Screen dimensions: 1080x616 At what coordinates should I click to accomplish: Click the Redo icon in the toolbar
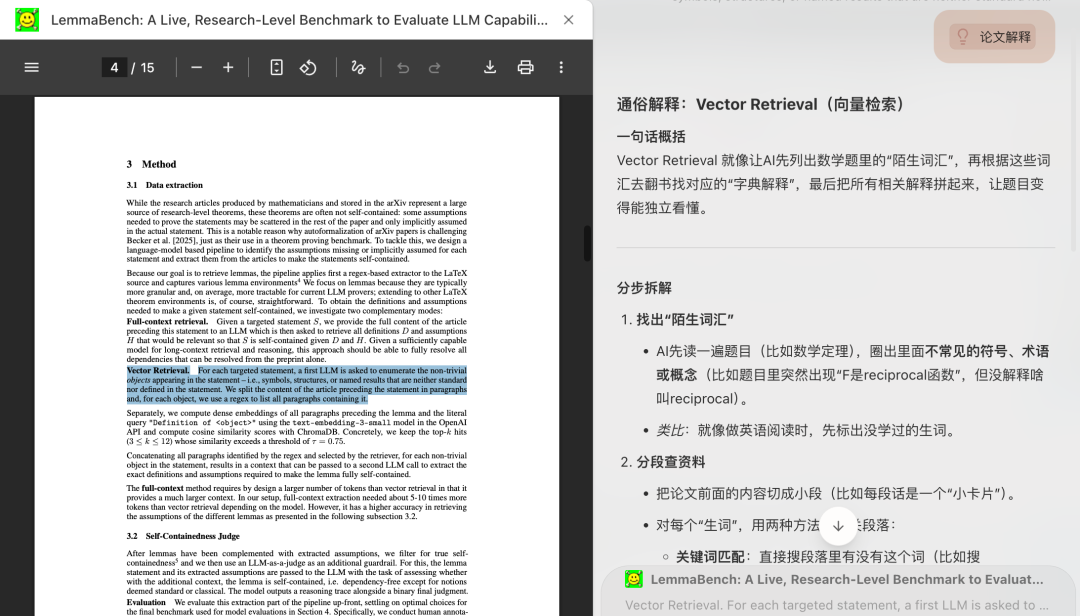(x=432, y=67)
